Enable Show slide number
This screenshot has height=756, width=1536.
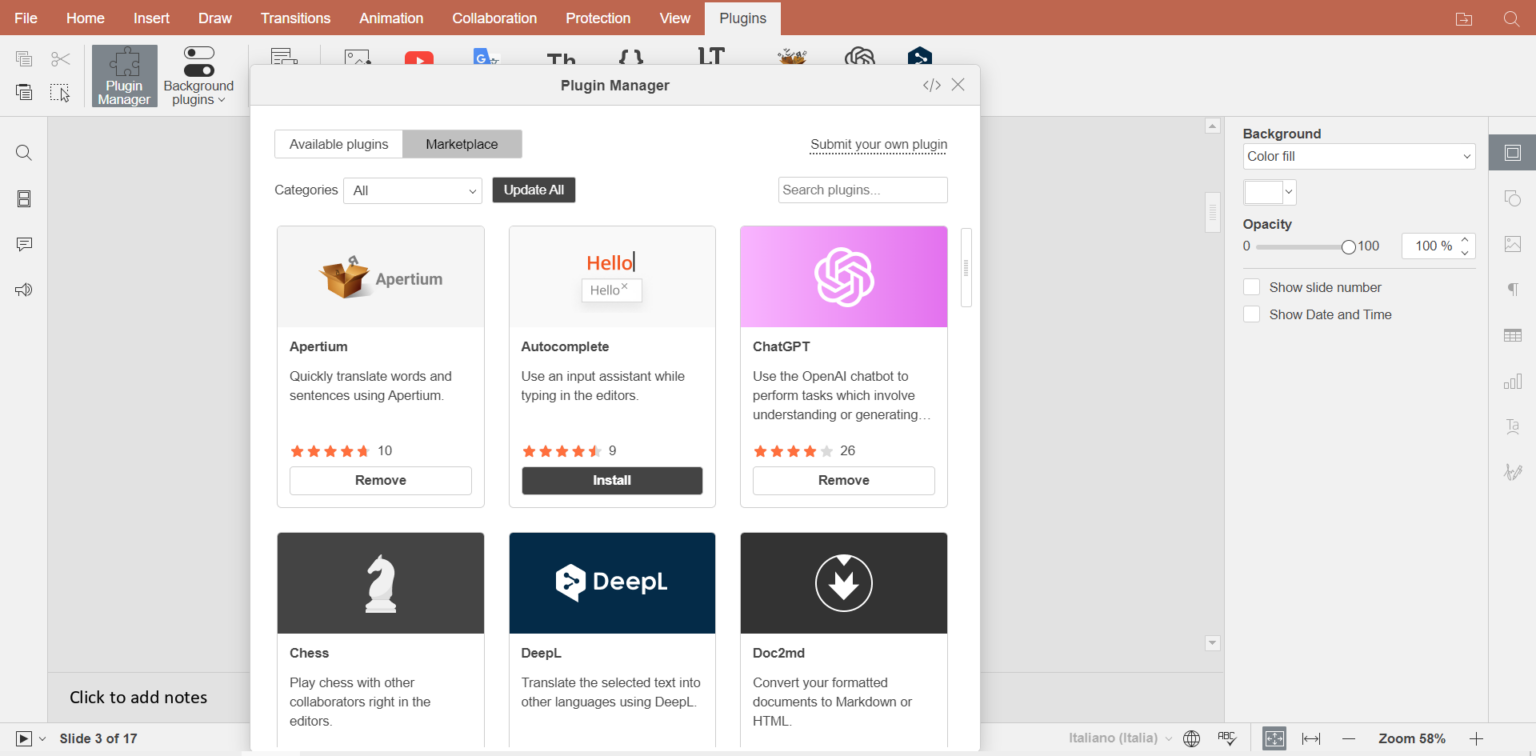[1251, 286]
